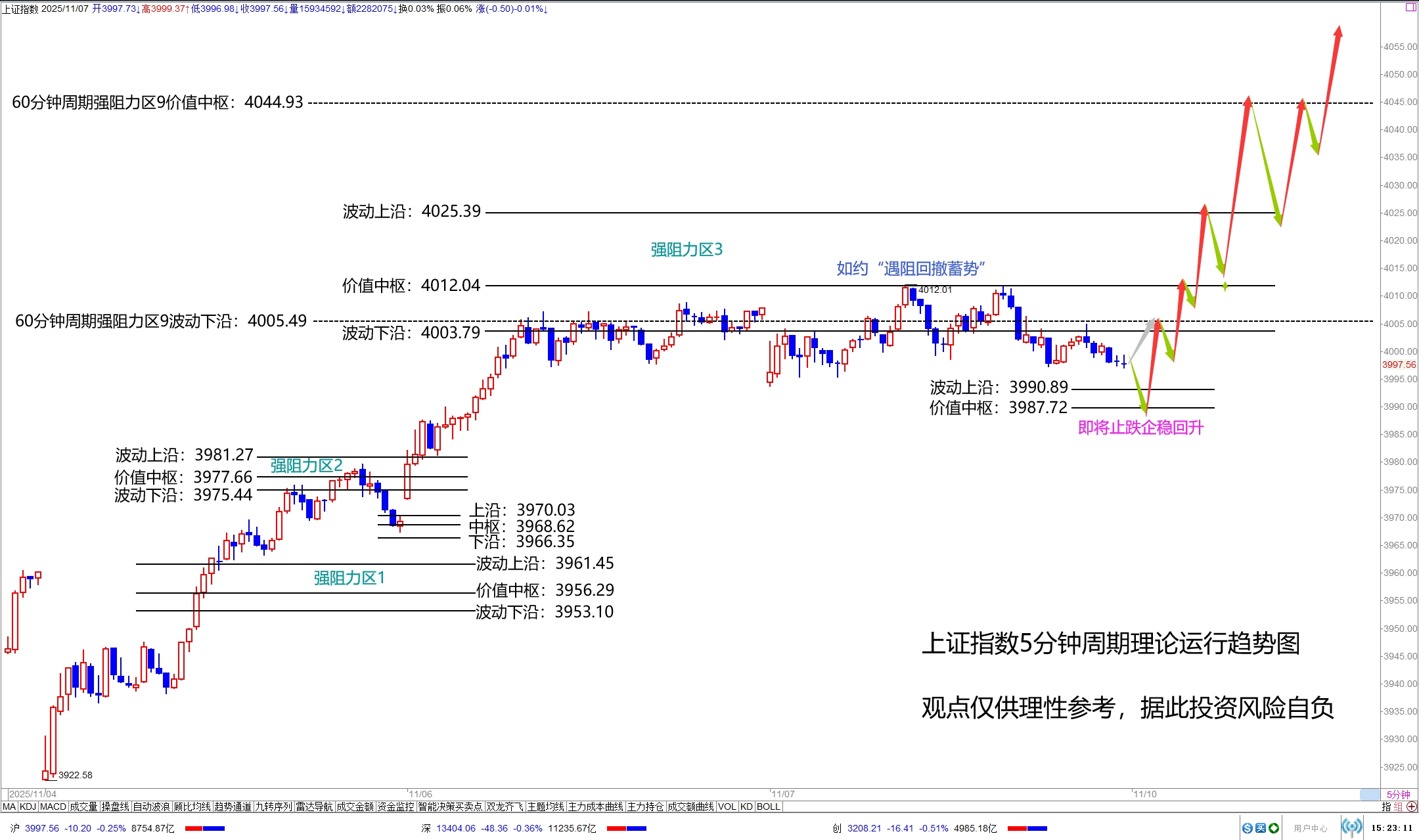
Task: Open the 5分钟 period selector
Action: [x=1398, y=795]
